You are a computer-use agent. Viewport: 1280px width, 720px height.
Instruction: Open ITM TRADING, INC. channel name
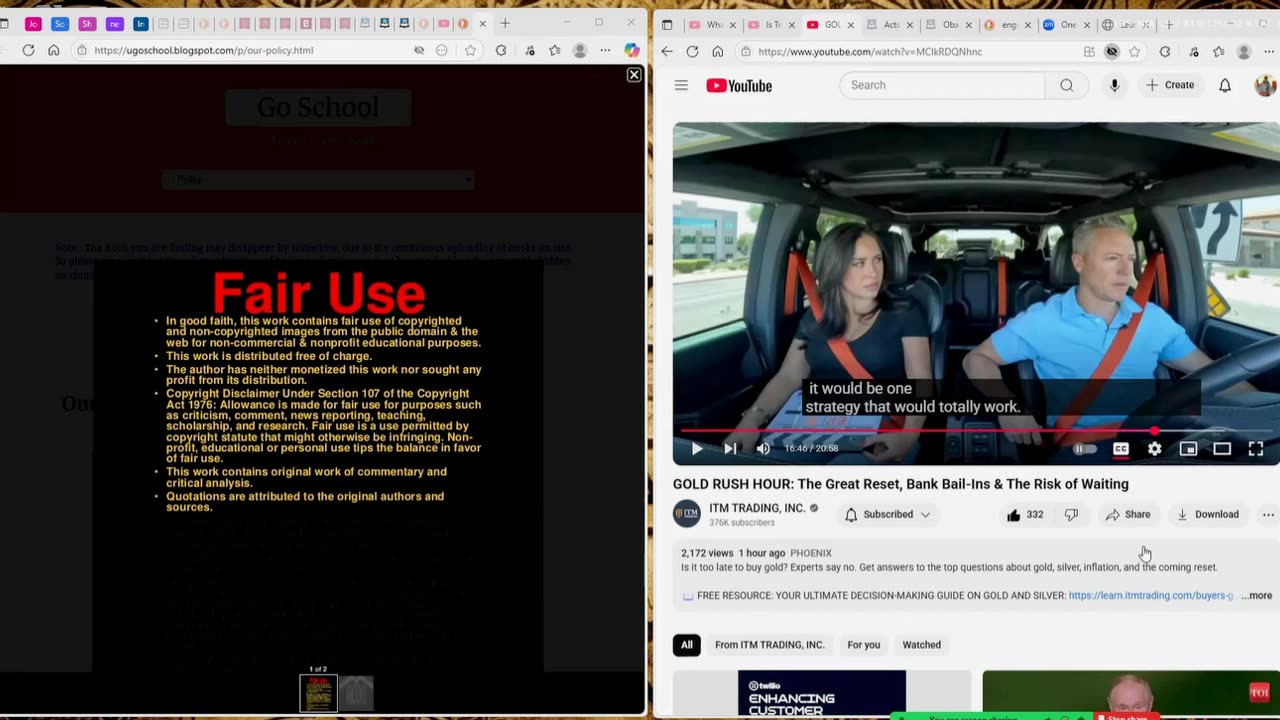coord(757,508)
